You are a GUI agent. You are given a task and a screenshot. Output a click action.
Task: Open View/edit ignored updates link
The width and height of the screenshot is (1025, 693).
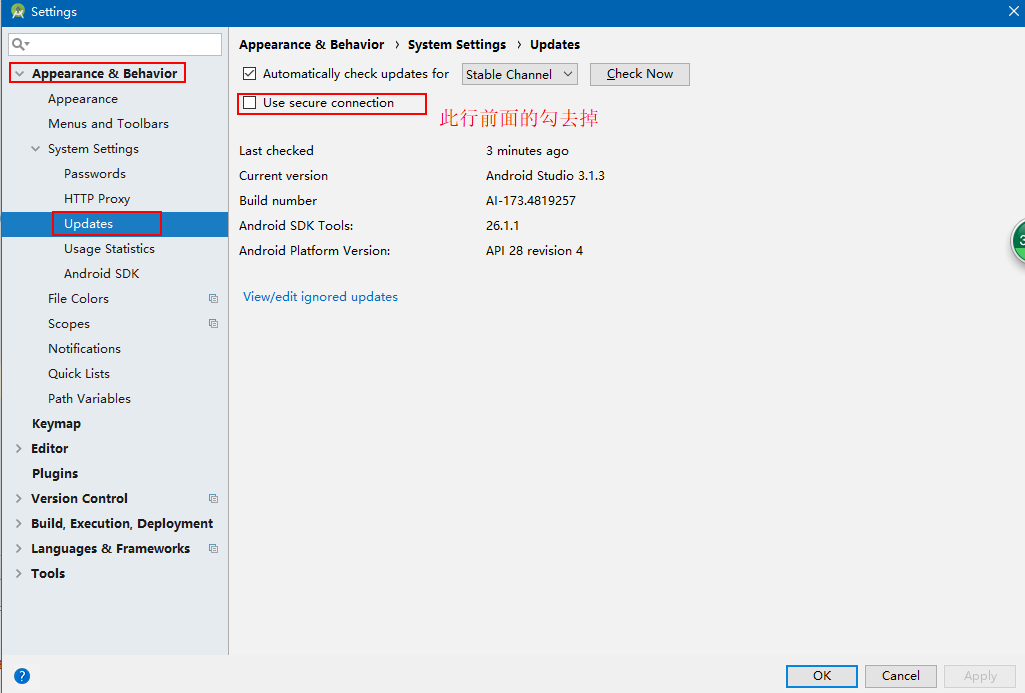(320, 297)
